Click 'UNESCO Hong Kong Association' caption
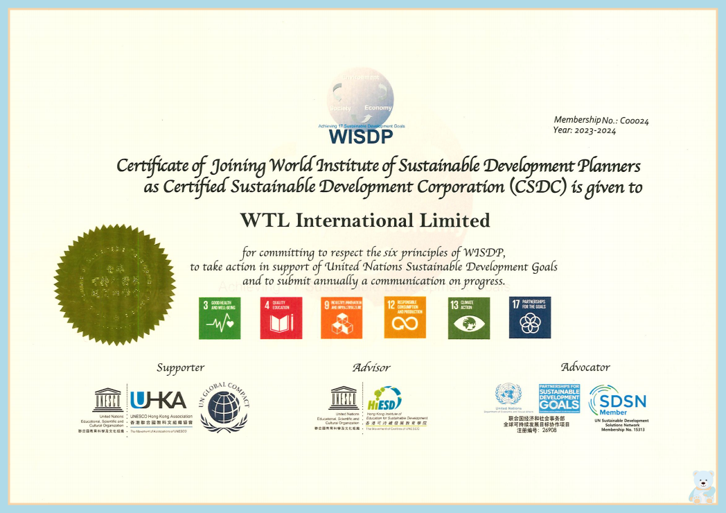 coord(161,417)
